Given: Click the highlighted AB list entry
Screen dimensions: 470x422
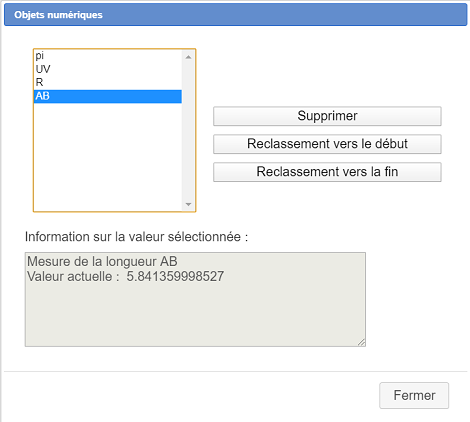Looking at the screenshot, I should click(x=108, y=96).
